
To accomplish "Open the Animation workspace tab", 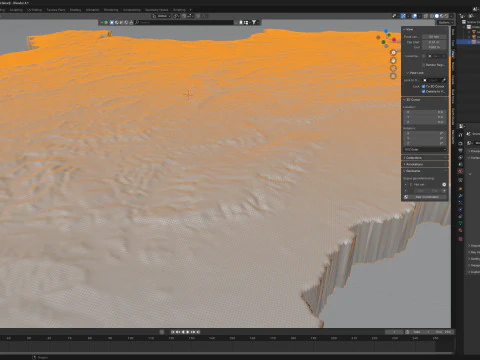I will 92,10.
